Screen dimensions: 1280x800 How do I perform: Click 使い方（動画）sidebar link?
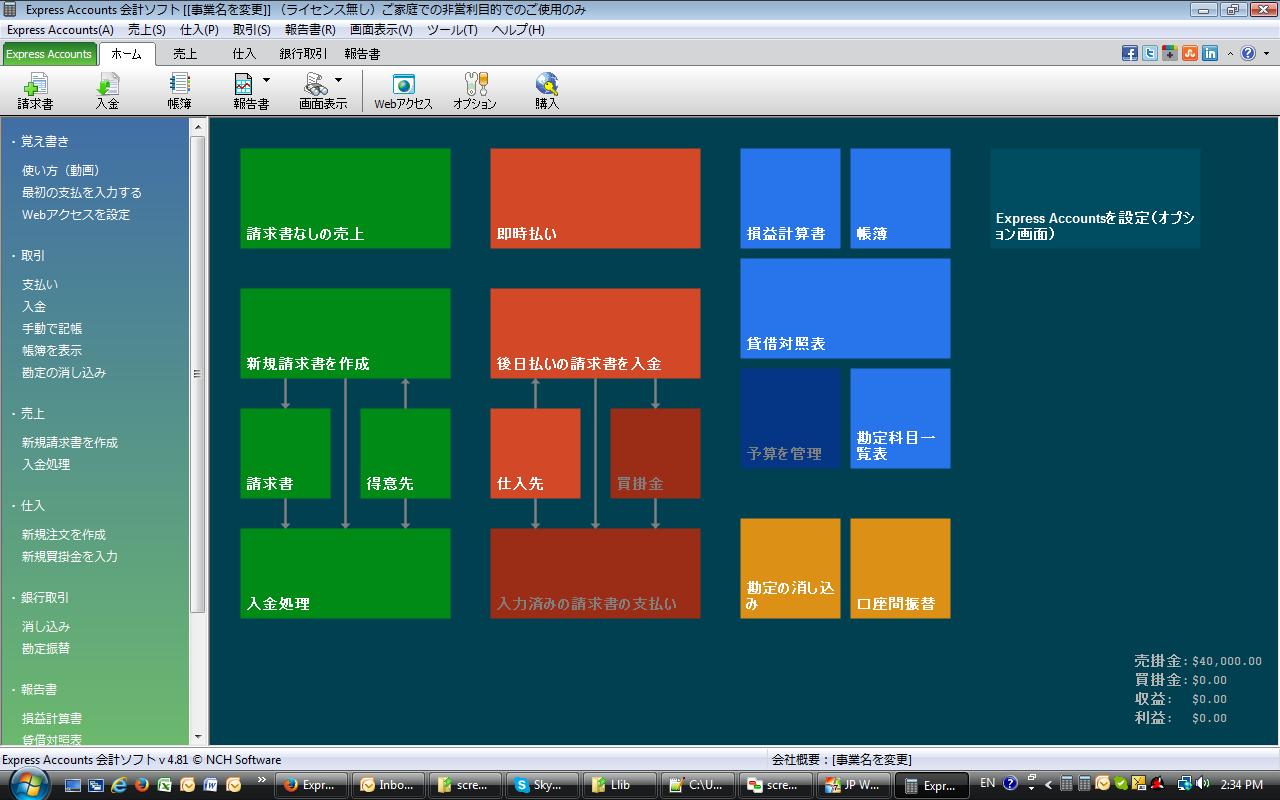61,171
